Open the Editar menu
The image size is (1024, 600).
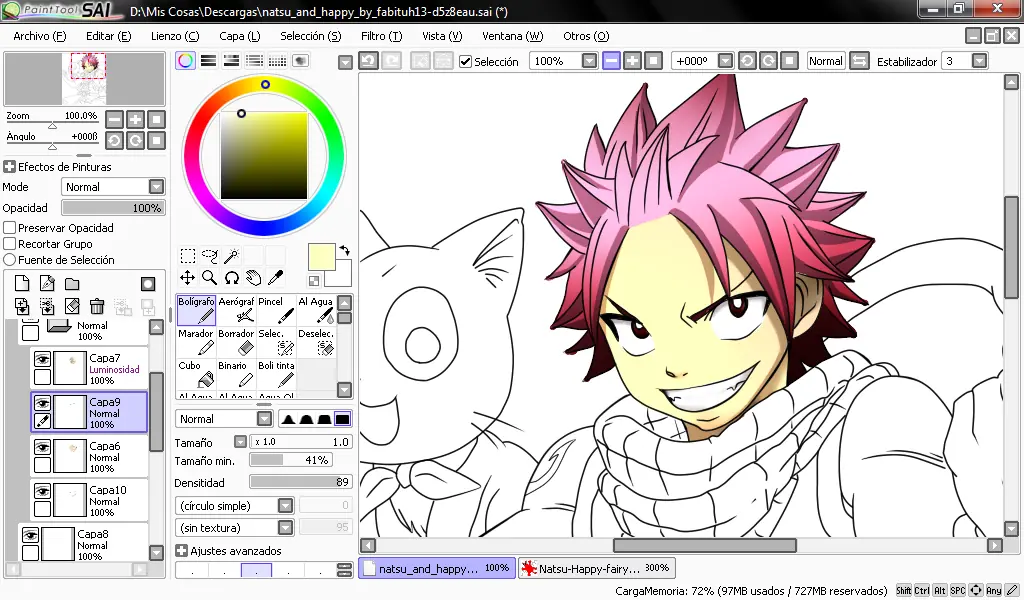[x=108, y=36]
